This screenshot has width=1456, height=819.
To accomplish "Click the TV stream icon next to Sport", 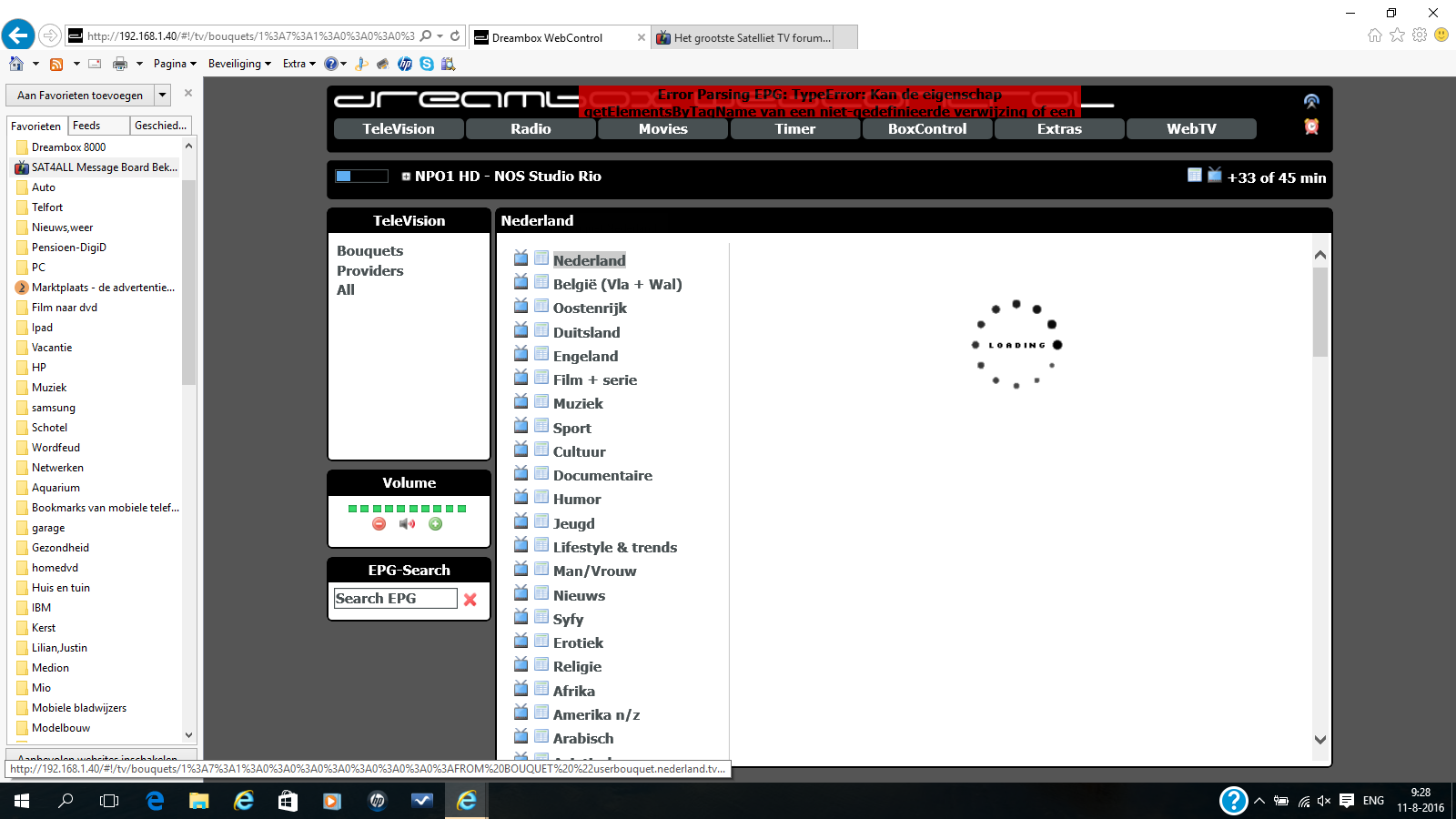I will [521, 426].
